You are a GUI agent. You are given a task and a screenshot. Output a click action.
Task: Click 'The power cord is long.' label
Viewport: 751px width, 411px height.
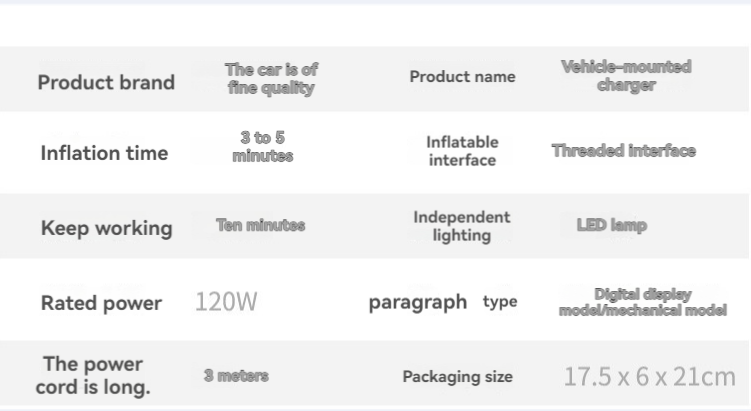pyautogui.click(x=93, y=376)
